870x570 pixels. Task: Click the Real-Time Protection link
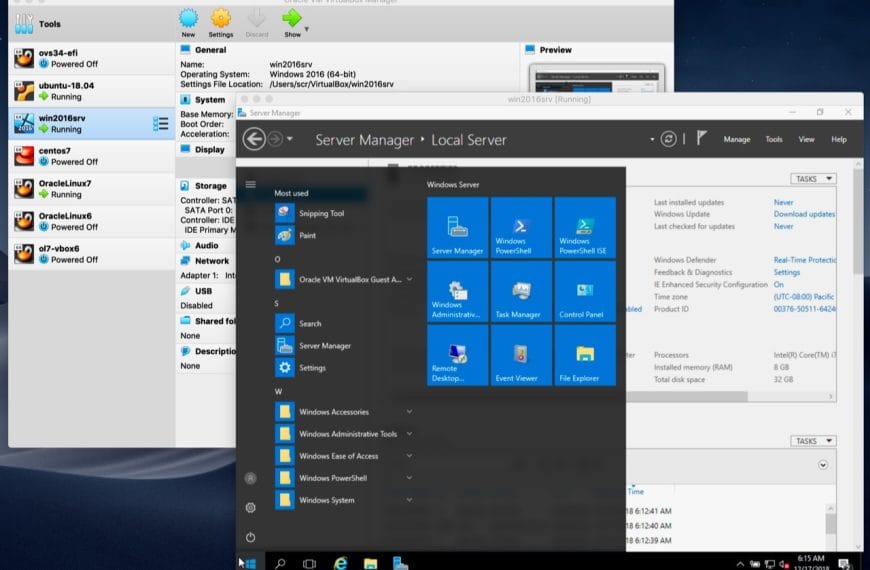(805, 260)
